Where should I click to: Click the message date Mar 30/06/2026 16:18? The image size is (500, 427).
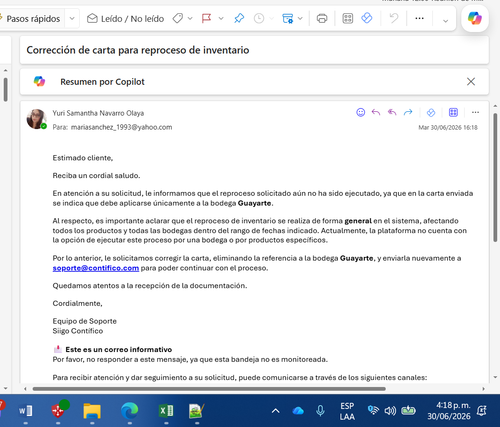pos(448,127)
